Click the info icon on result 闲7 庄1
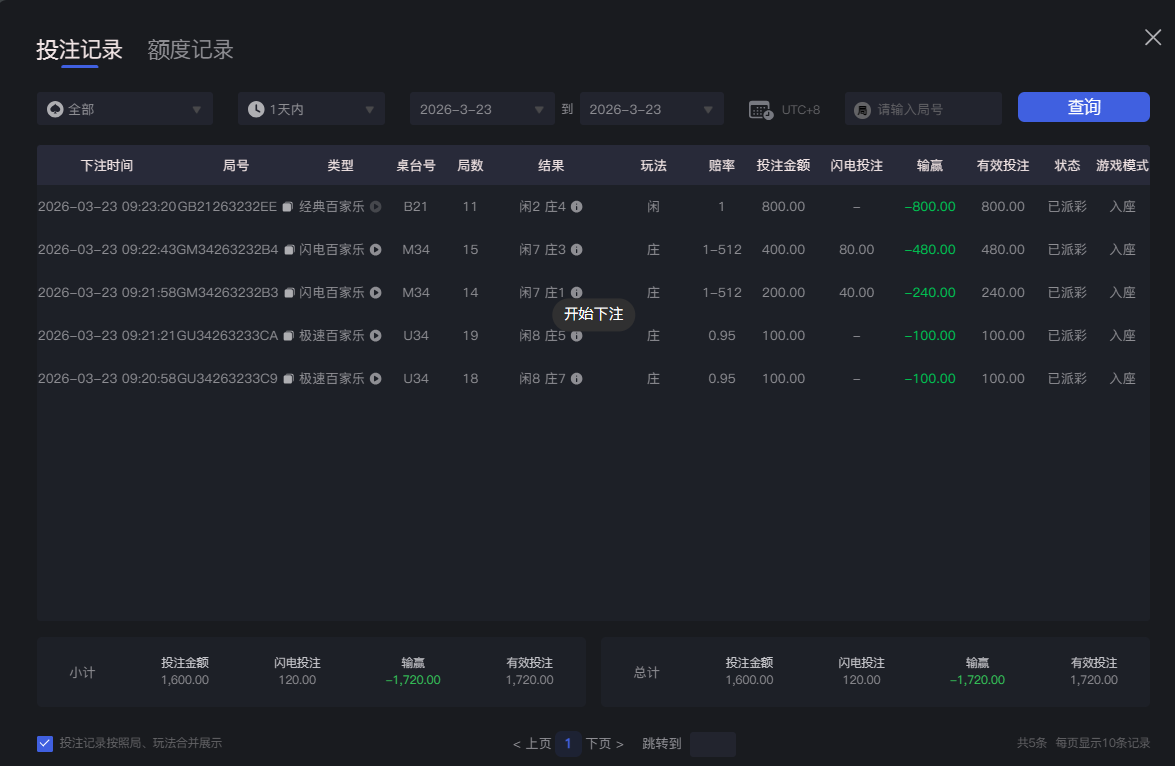The image size is (1175, 766). pyautogui.click(x=576, y=292)
